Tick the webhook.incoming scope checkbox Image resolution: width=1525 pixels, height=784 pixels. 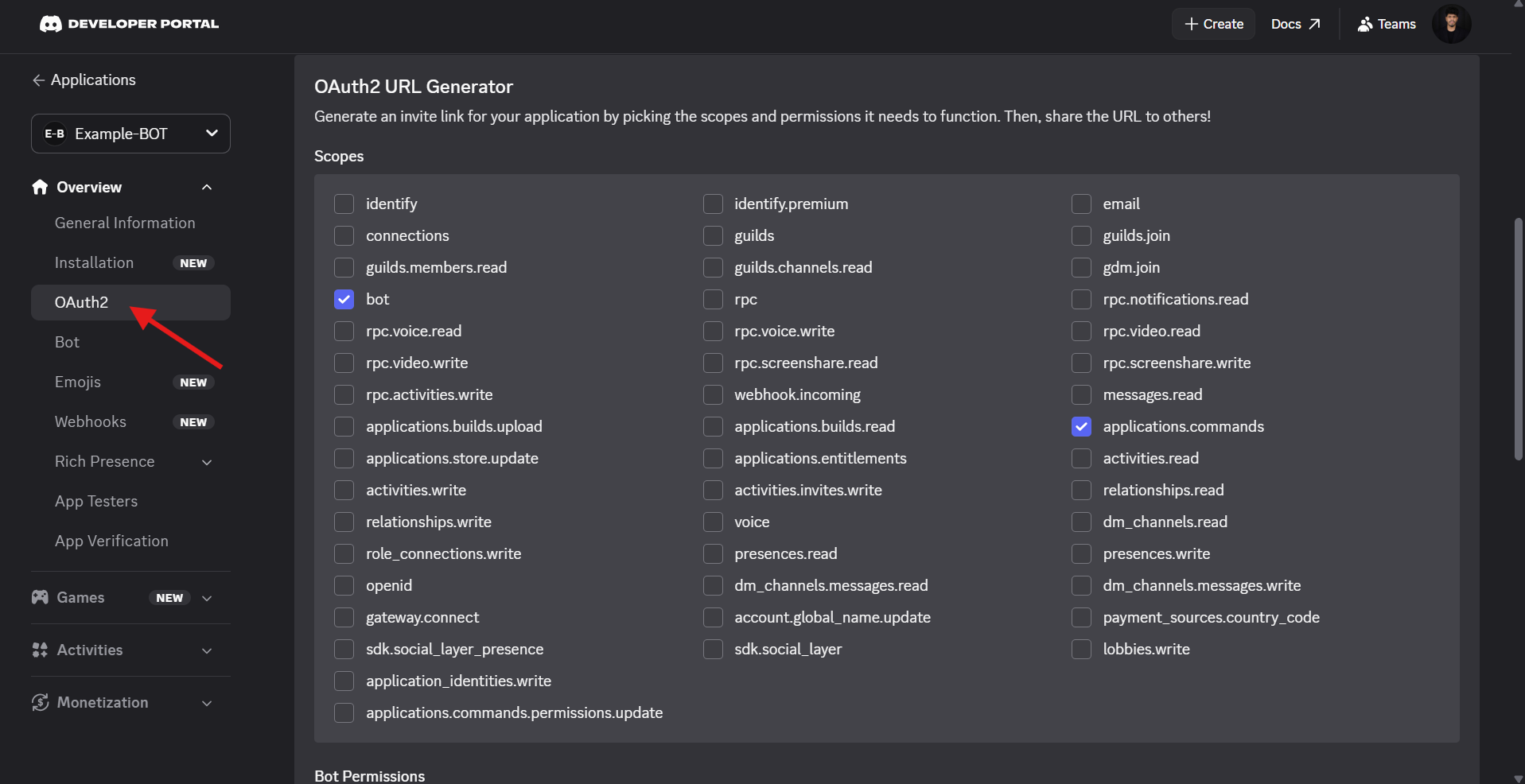pyautogui.click(x=713, y=394)
